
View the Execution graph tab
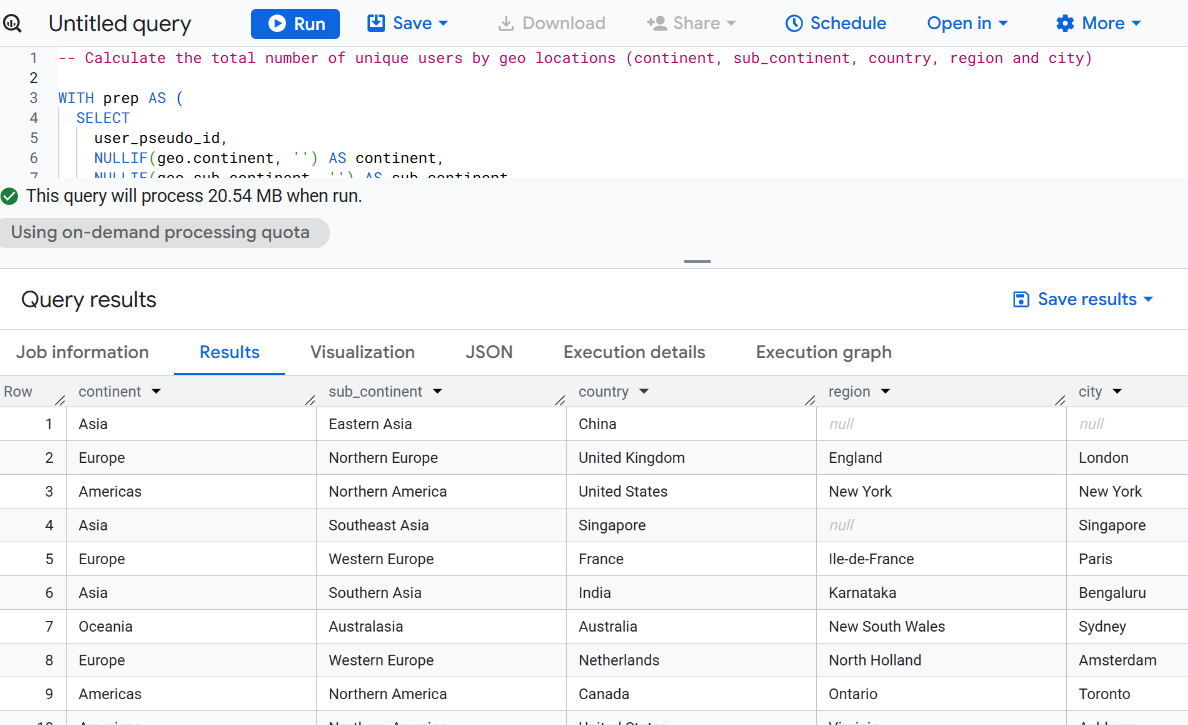tap(823, 352)
